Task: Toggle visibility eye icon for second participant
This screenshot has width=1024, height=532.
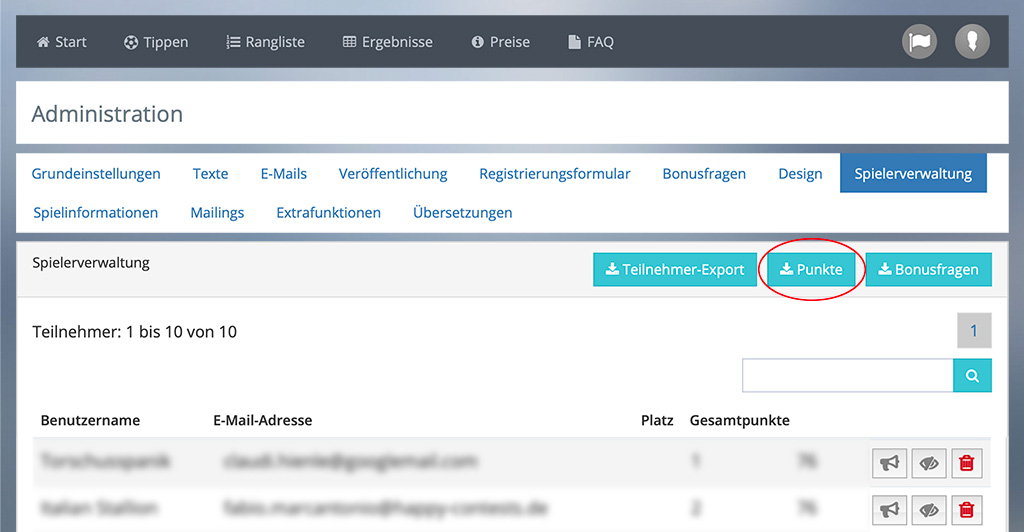Action: (929, 510)
